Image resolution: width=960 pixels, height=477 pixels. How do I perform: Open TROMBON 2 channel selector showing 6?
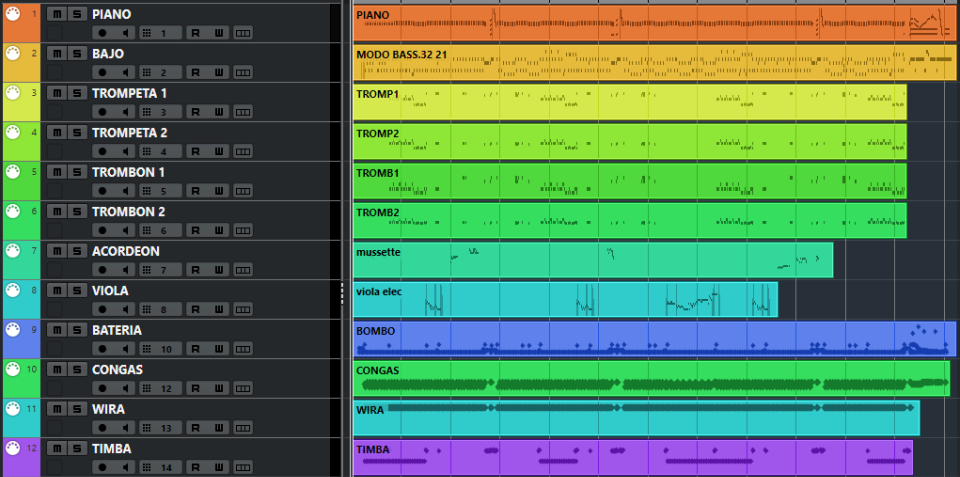coord(160,230)
